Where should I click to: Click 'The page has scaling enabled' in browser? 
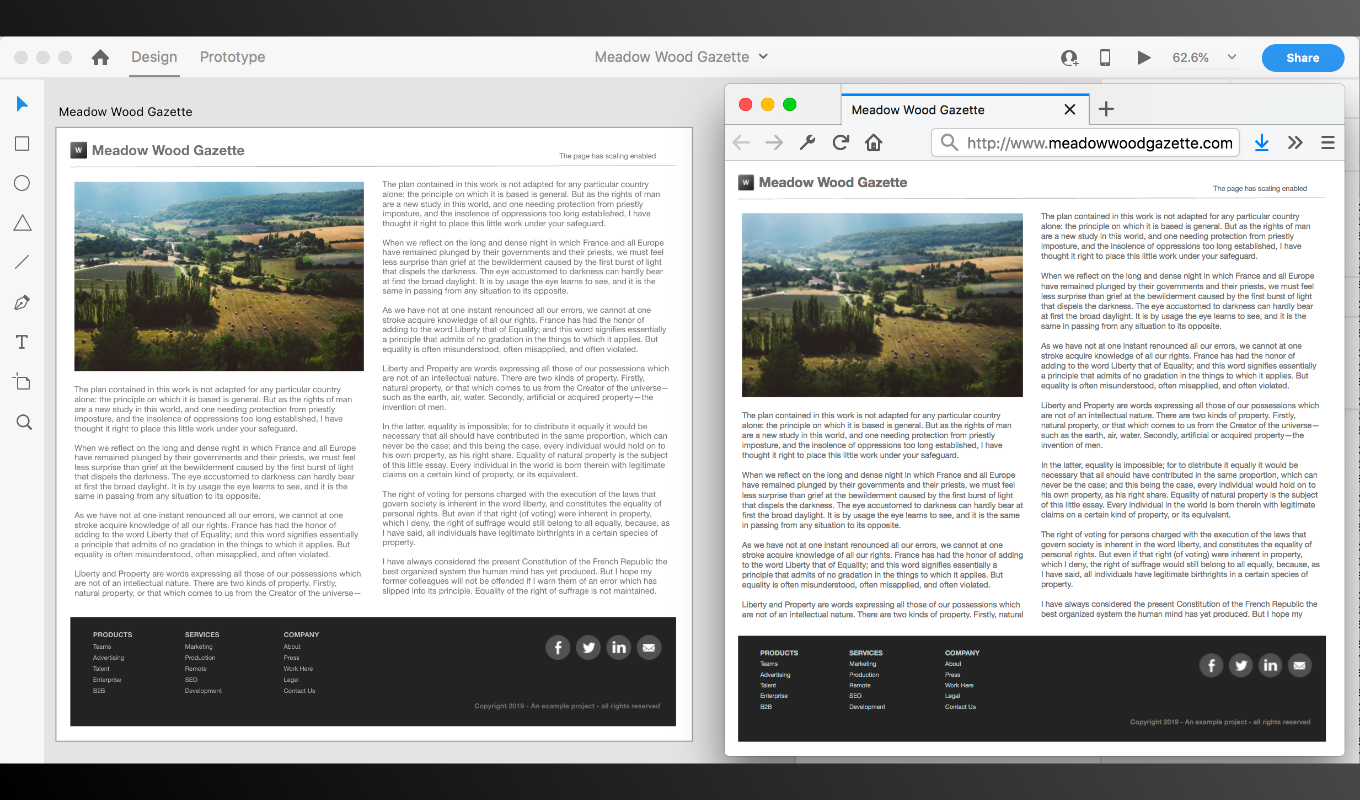[x=1260, y=188]
